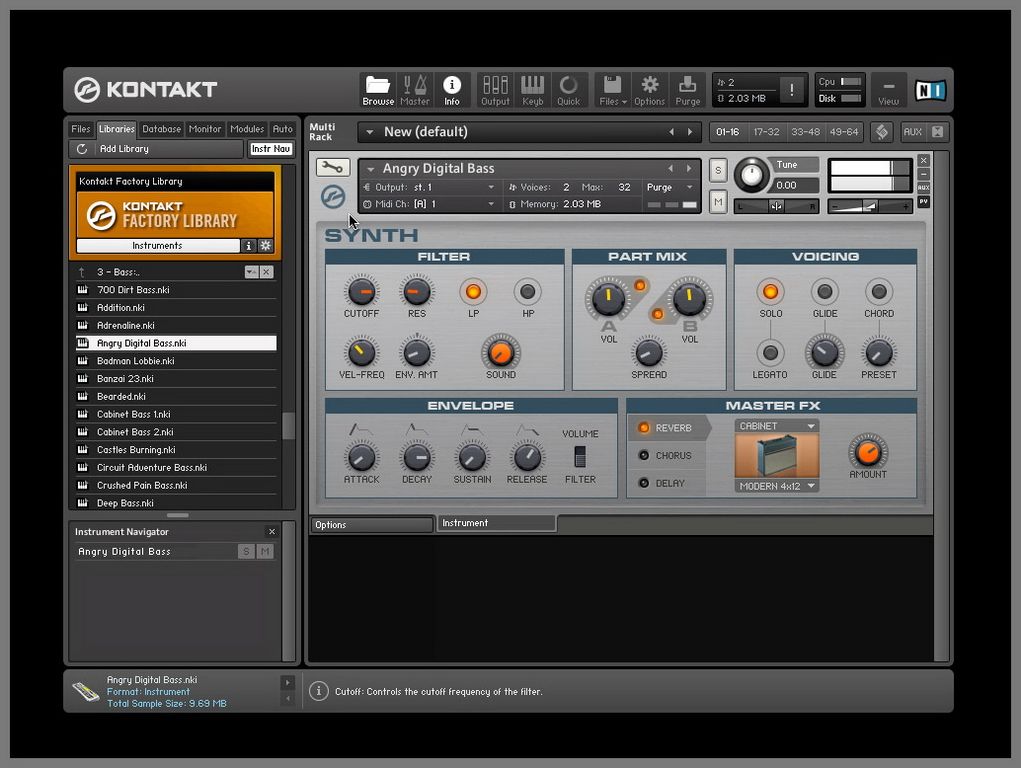Screen dimensions: 1021x768
Task: Switch to Database tab
Action: [x=161, y=129]
